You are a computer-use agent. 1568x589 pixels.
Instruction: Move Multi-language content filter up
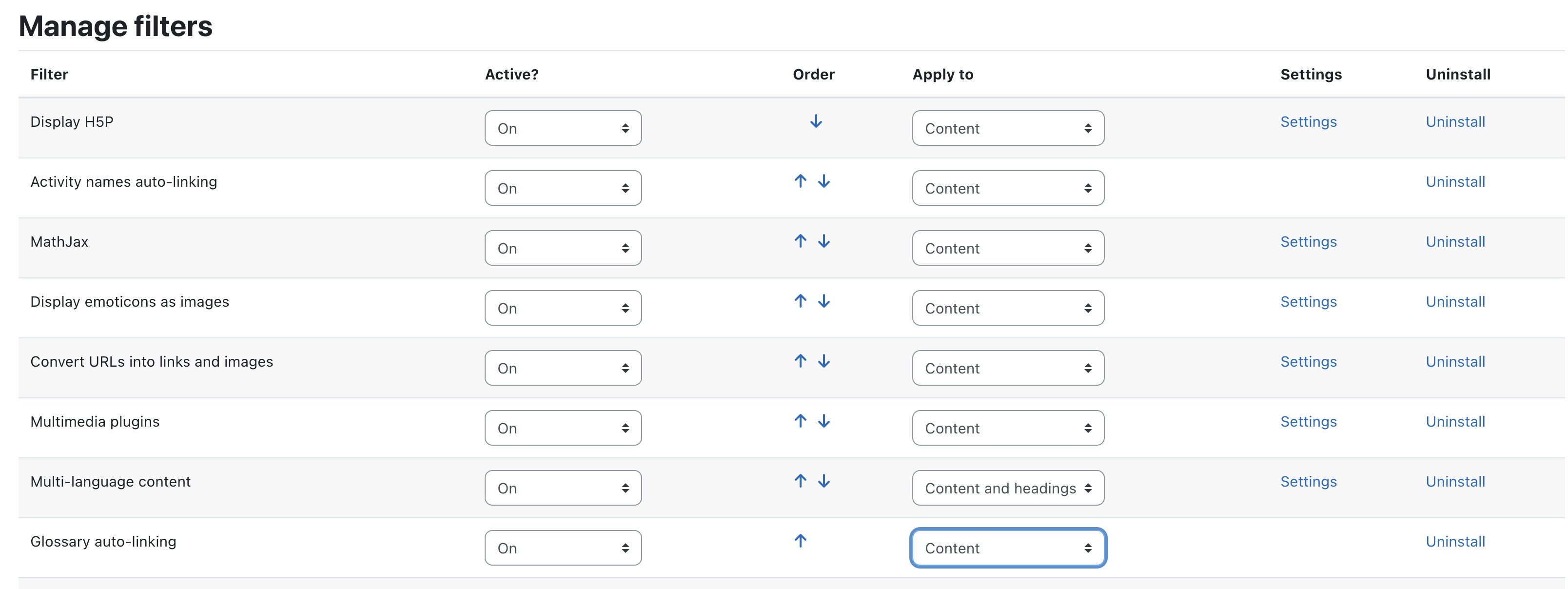[x=801, y=481]
